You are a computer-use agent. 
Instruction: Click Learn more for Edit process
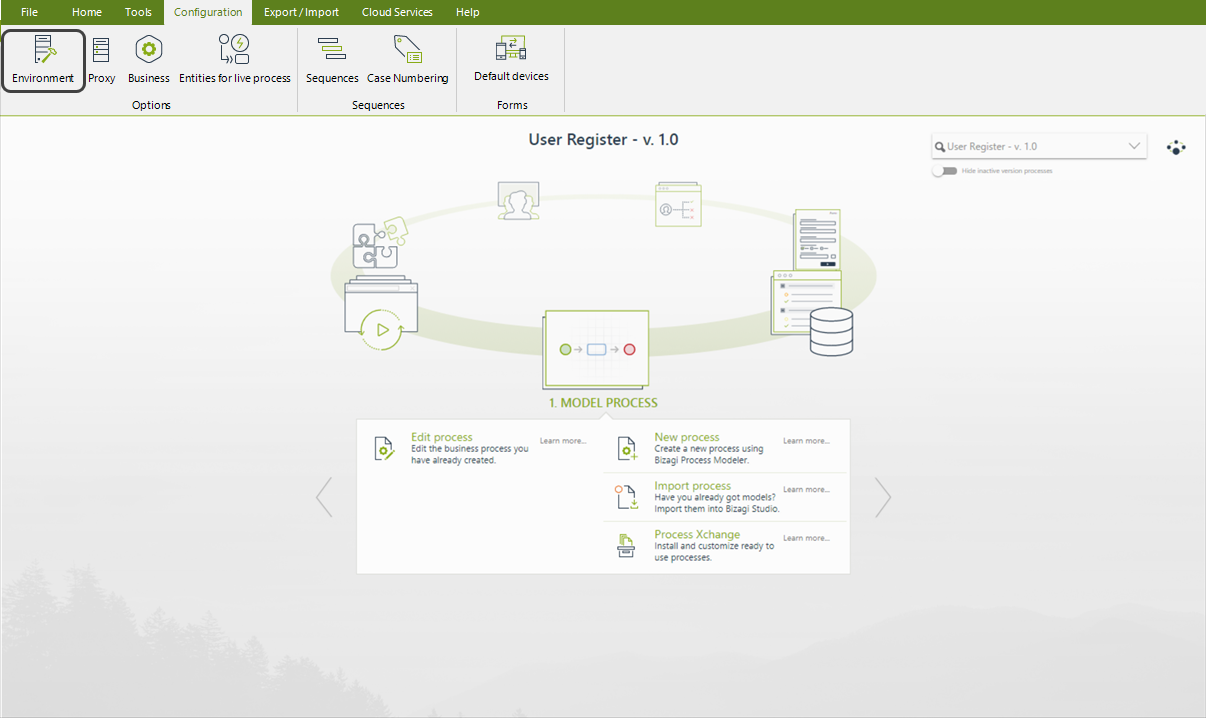563,441
